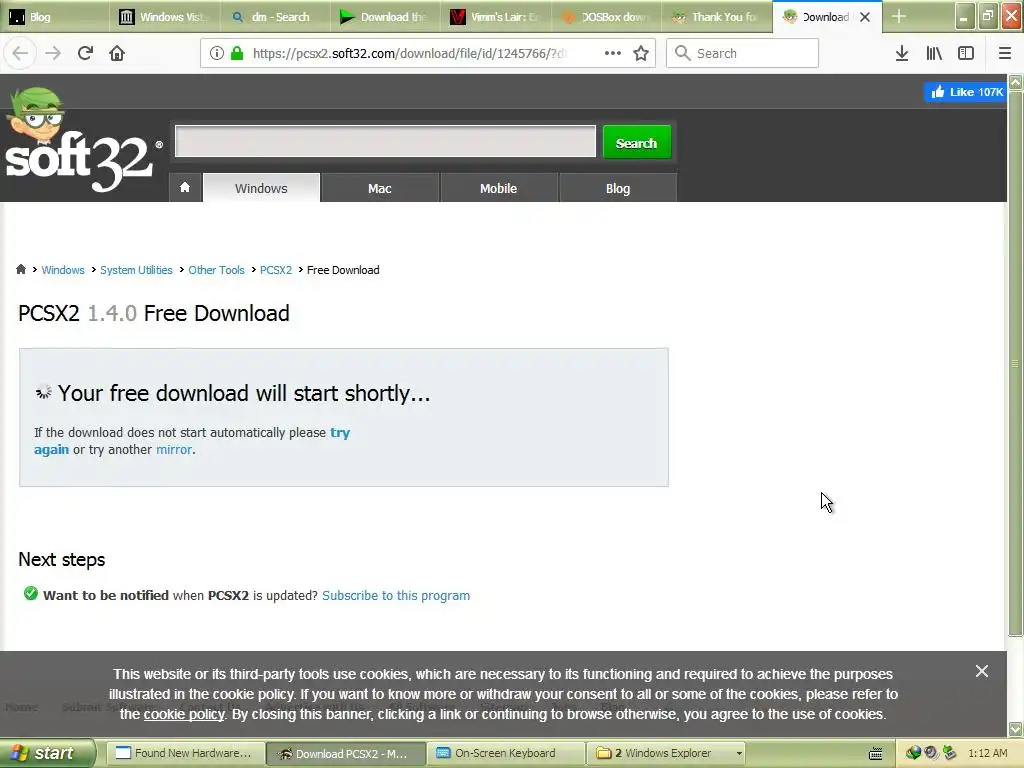Click the vertical scrollbar thumb

[1015, 362]
